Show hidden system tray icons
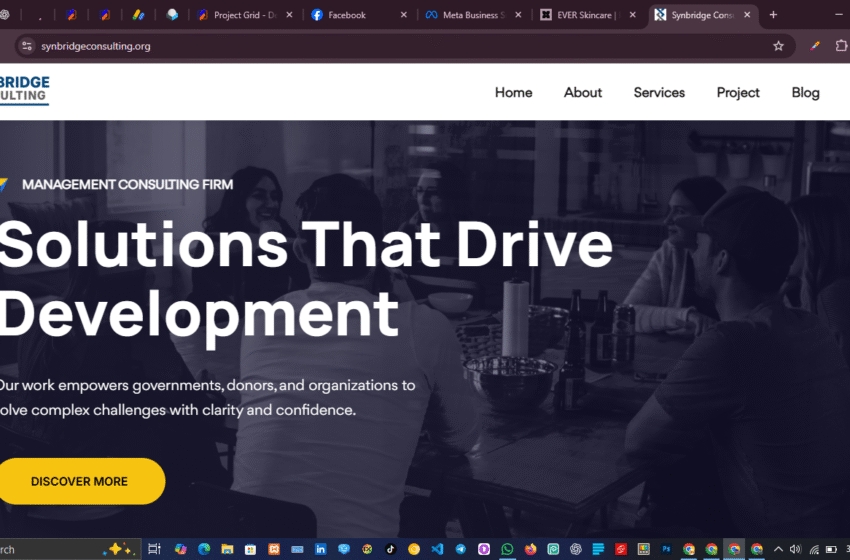Image resolution: width=850 pixels, height=560 pixels. [x=778, y=549]
